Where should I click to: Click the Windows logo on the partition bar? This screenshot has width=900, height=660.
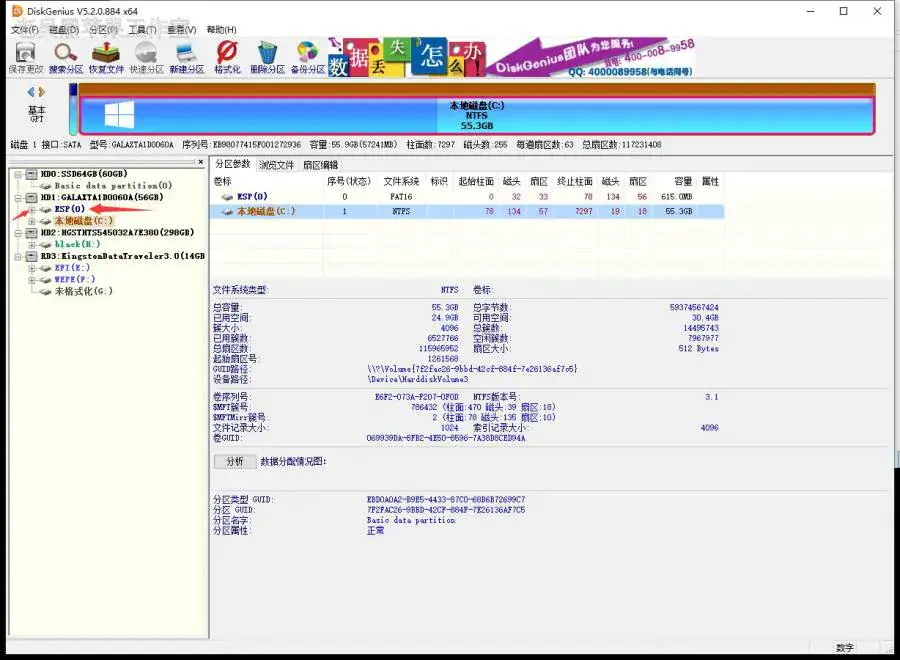(119, 115)
